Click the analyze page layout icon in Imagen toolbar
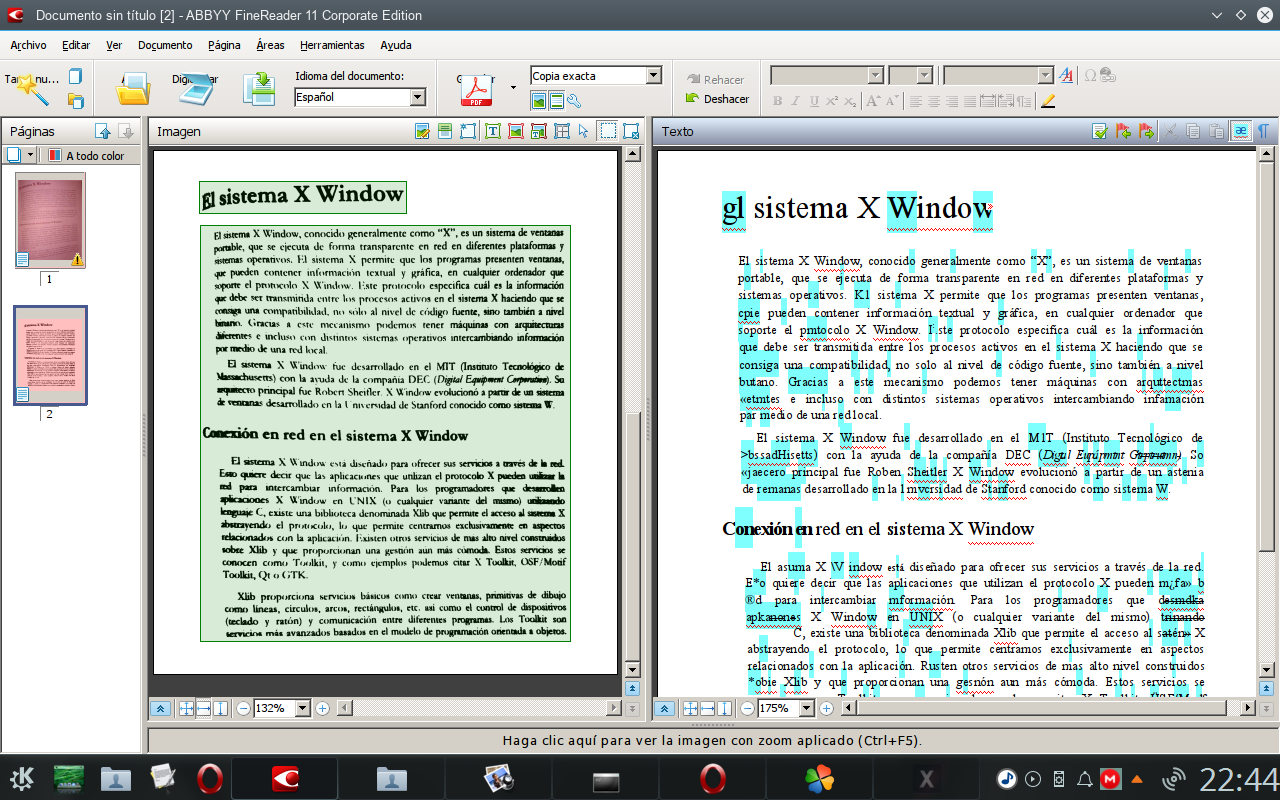The width and height of the screenshot is (1280, 800). coord(468,131)
